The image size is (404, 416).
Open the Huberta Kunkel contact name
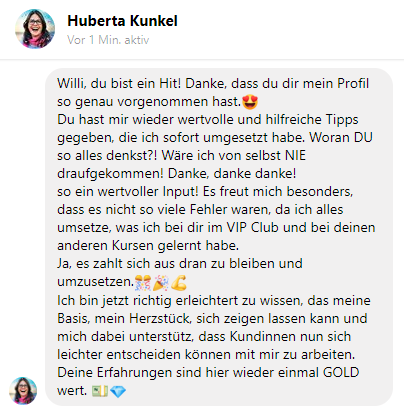[x=122, y=21]
